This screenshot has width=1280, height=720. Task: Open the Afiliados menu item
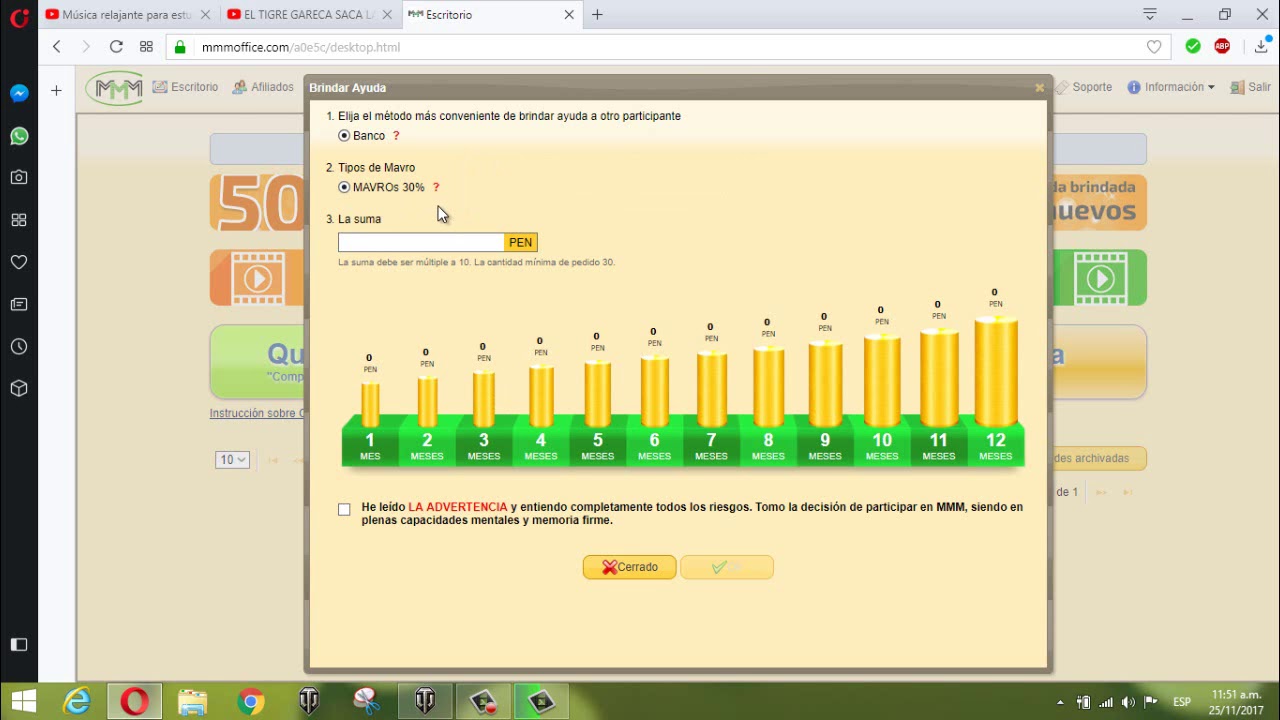pyautogui.click(x=263, y=87)
